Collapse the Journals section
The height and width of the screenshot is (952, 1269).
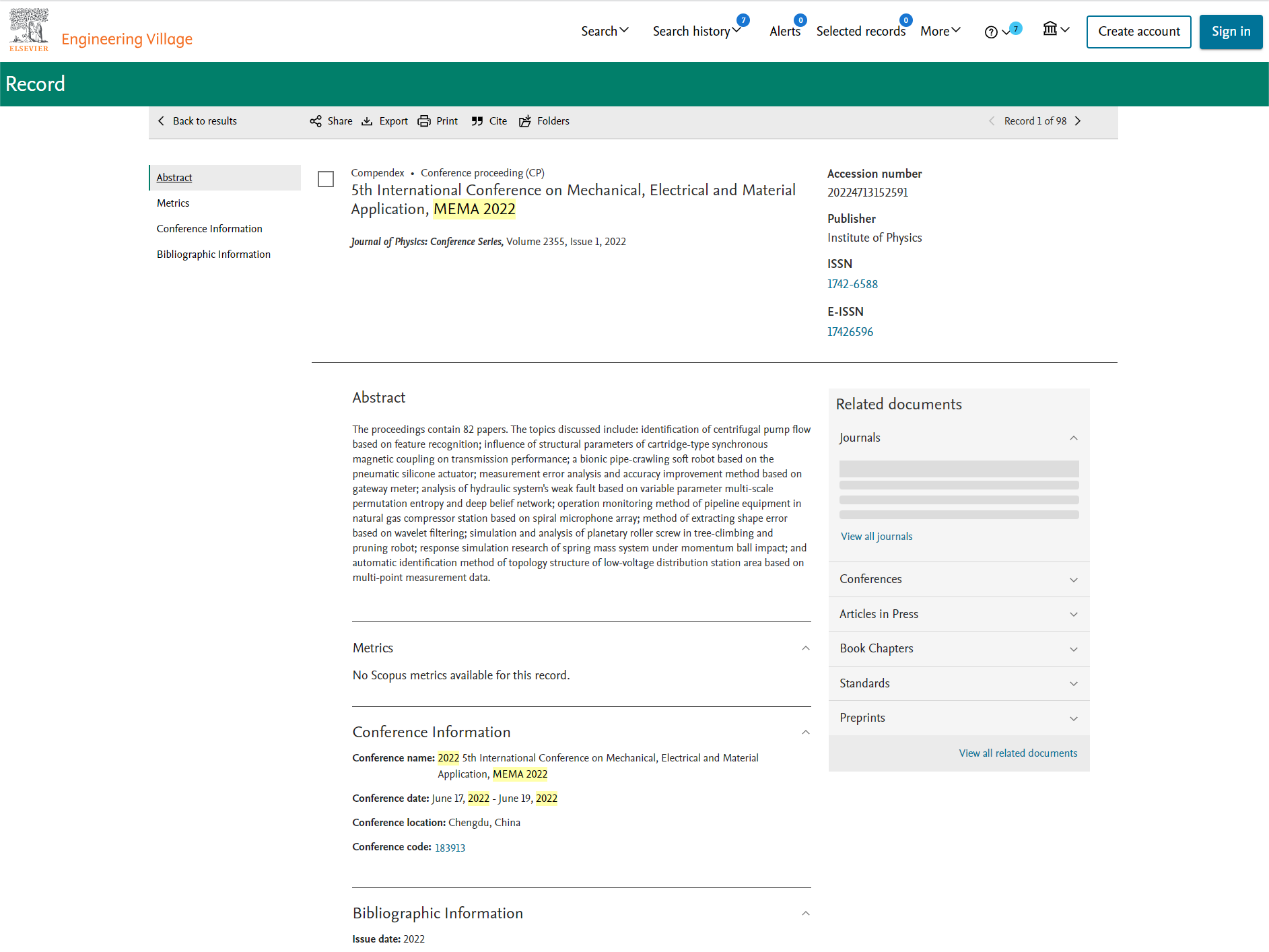pos(1074,438)
